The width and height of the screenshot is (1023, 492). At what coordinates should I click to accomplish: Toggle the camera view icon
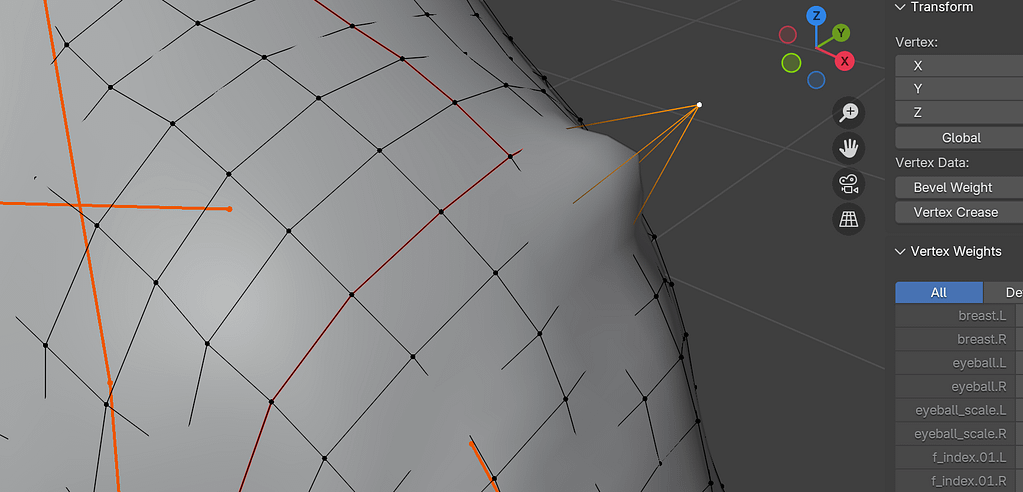(849, 183)
